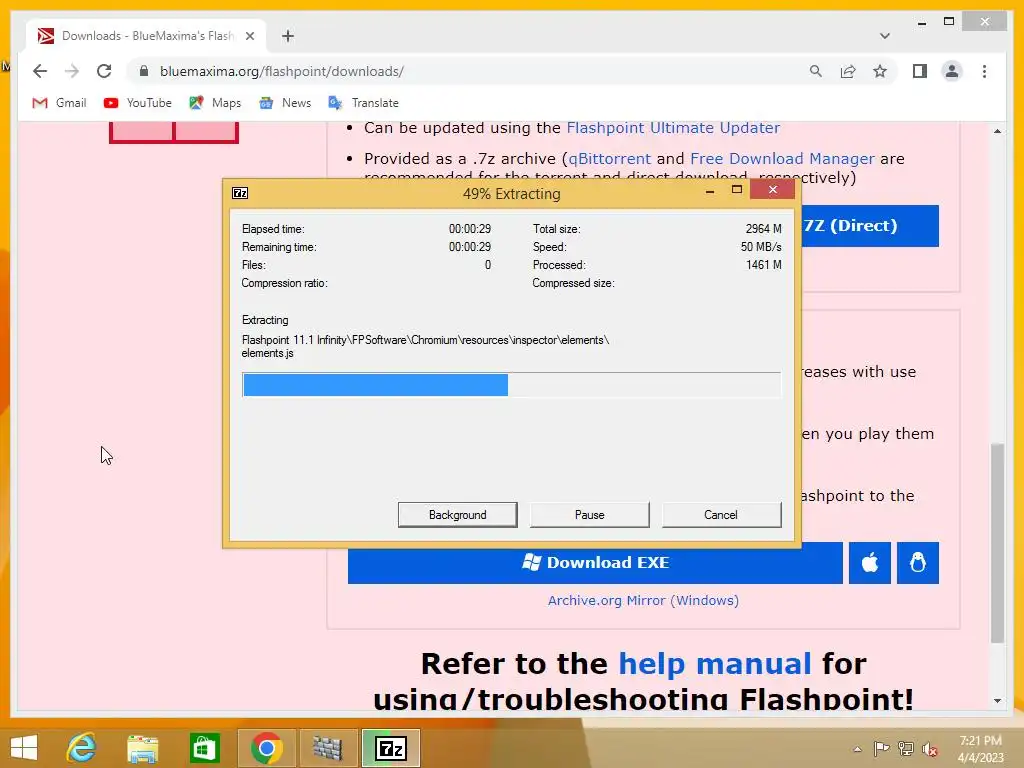Open the zoom magnifier icon in address bar

pos(816,71)
